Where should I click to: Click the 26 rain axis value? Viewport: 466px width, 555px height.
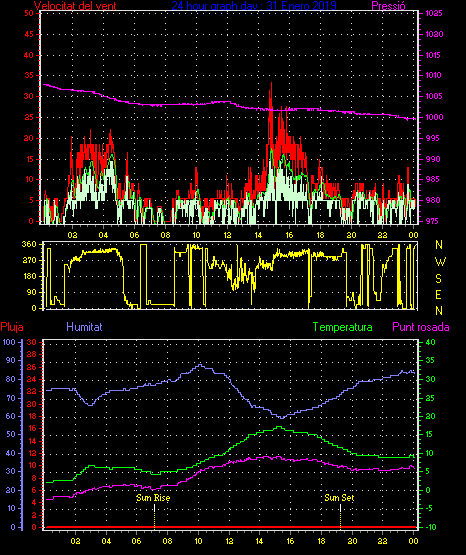tap(32, 367)
